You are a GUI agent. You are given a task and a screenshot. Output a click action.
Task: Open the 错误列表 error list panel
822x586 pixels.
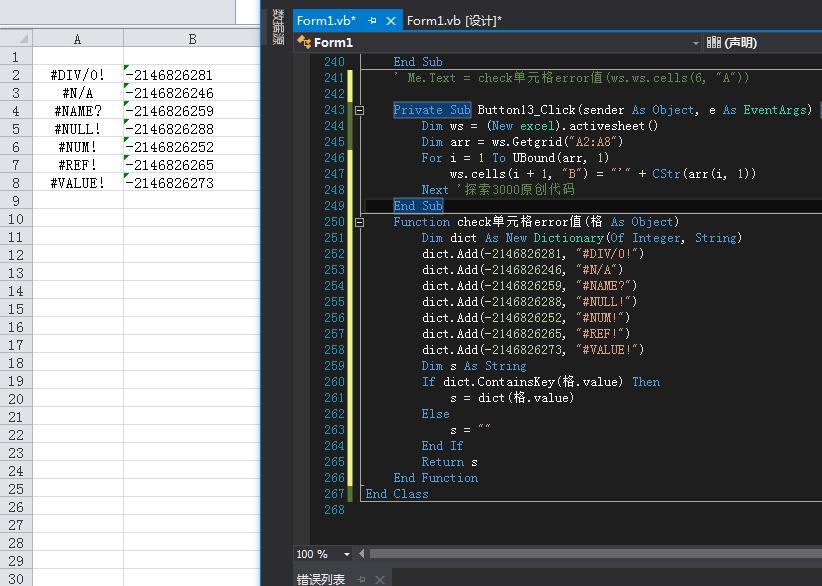(x=320, y=579)
